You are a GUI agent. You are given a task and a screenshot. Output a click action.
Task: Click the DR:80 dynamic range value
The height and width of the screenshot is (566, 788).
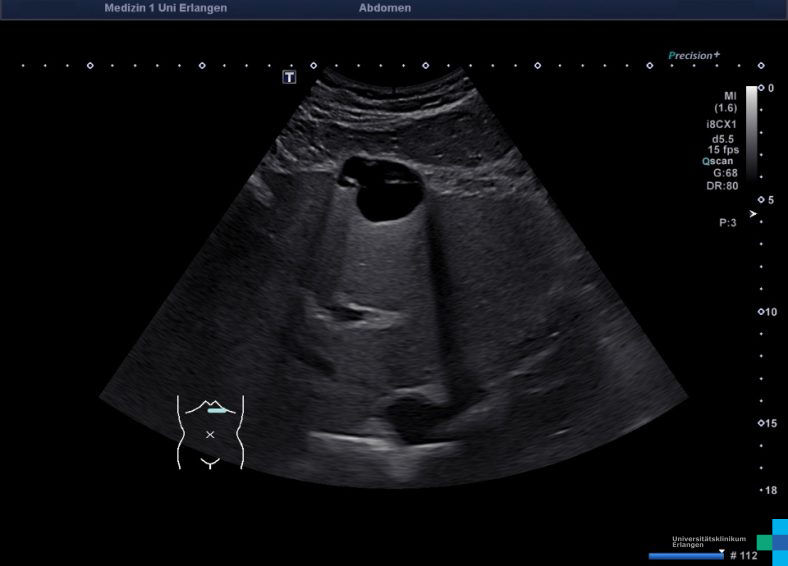(723, 185)
